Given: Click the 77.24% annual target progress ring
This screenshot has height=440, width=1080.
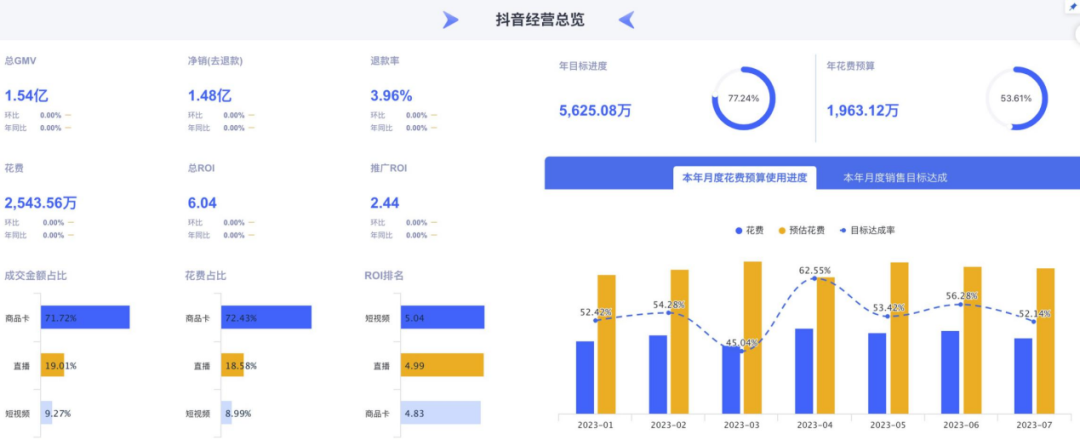Looking at the screenshot, I should 743,98.
